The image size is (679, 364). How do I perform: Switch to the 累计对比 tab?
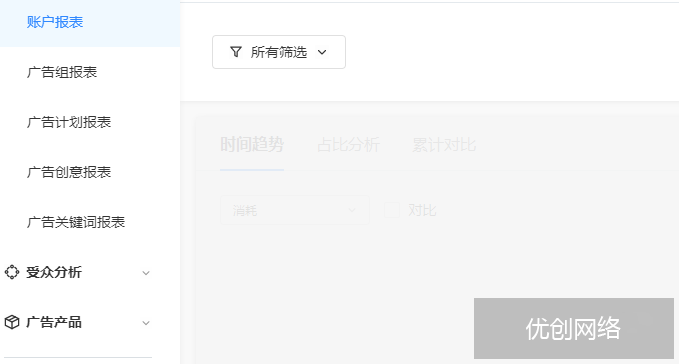point(444,145)
